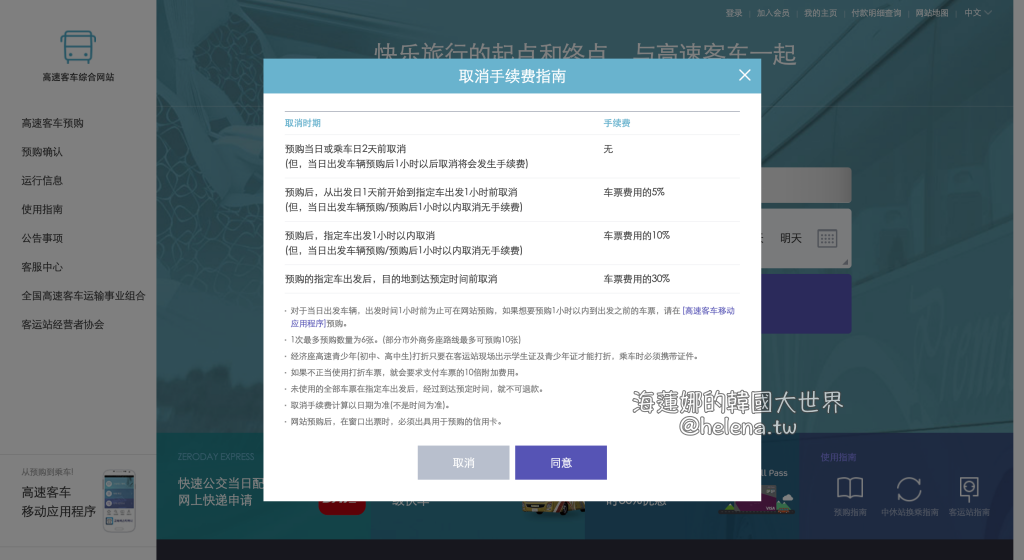The height and width of the screenshot is (560, 1024).
Task: Click the 预购指南 book icon
Action: 850,488
